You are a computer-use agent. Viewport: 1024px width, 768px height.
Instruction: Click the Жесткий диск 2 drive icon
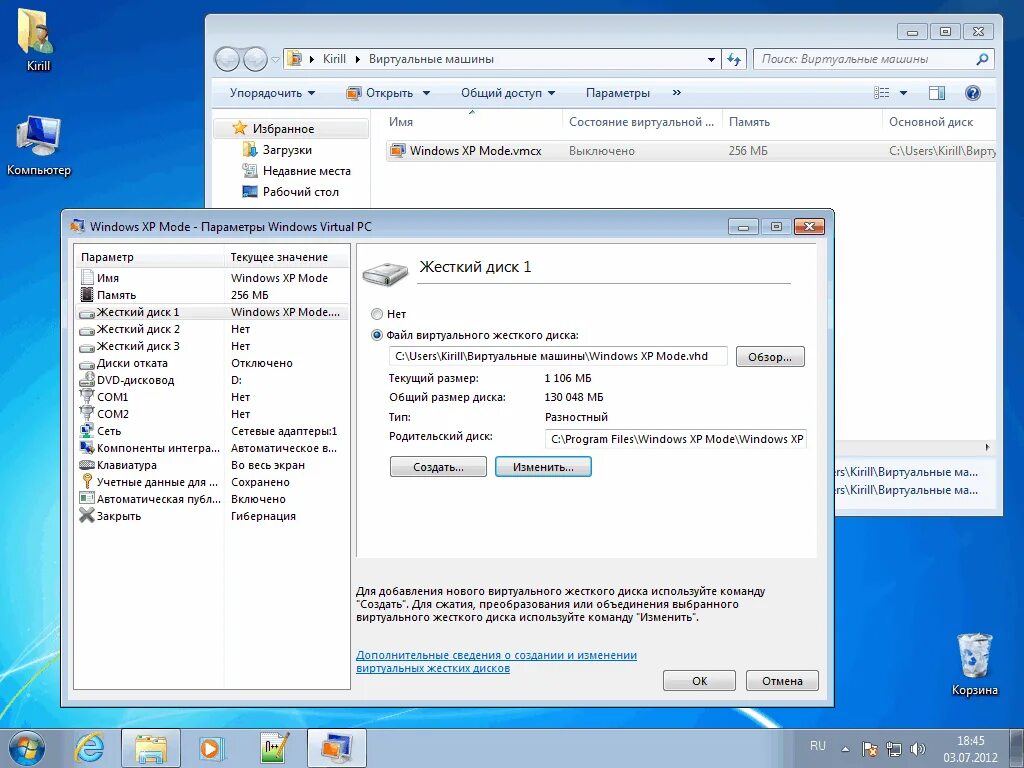[87, 330]
